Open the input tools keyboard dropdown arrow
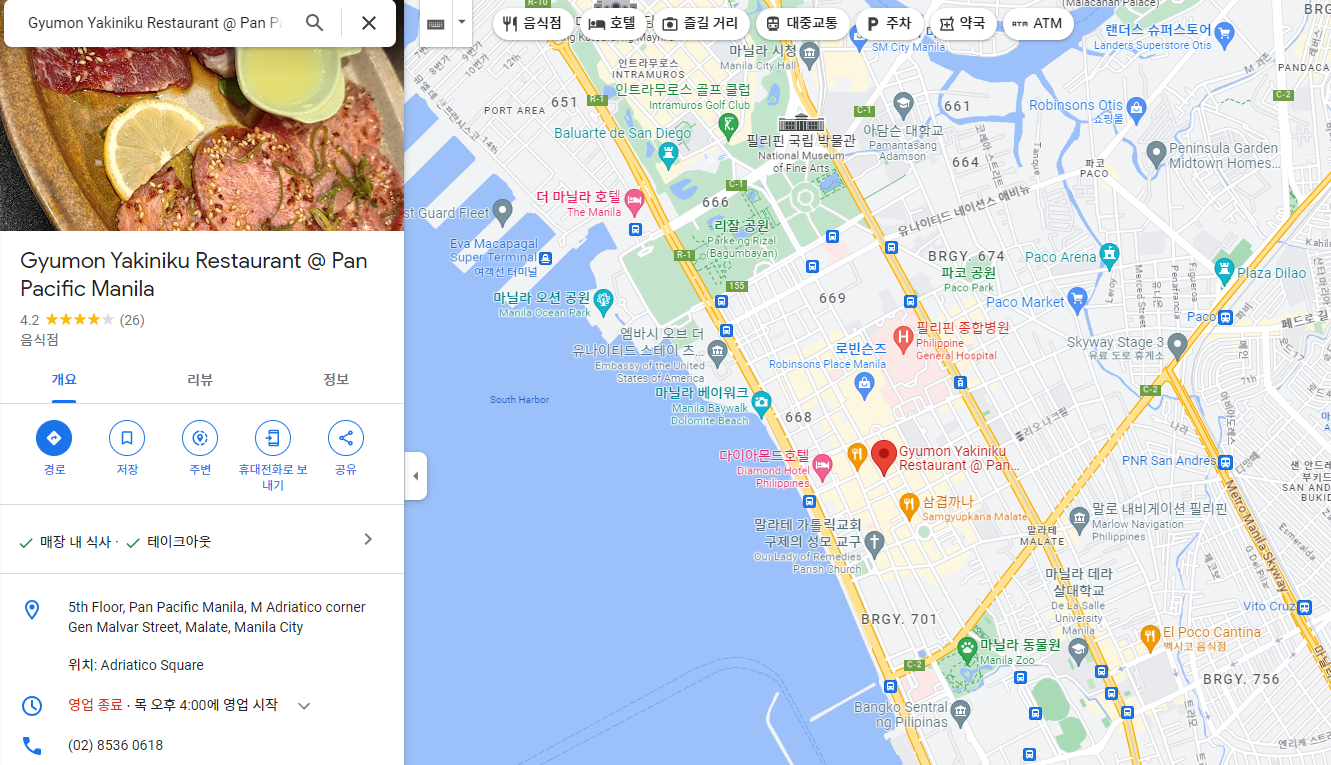This screenshot has width=1331, height=765. point(461,22)
